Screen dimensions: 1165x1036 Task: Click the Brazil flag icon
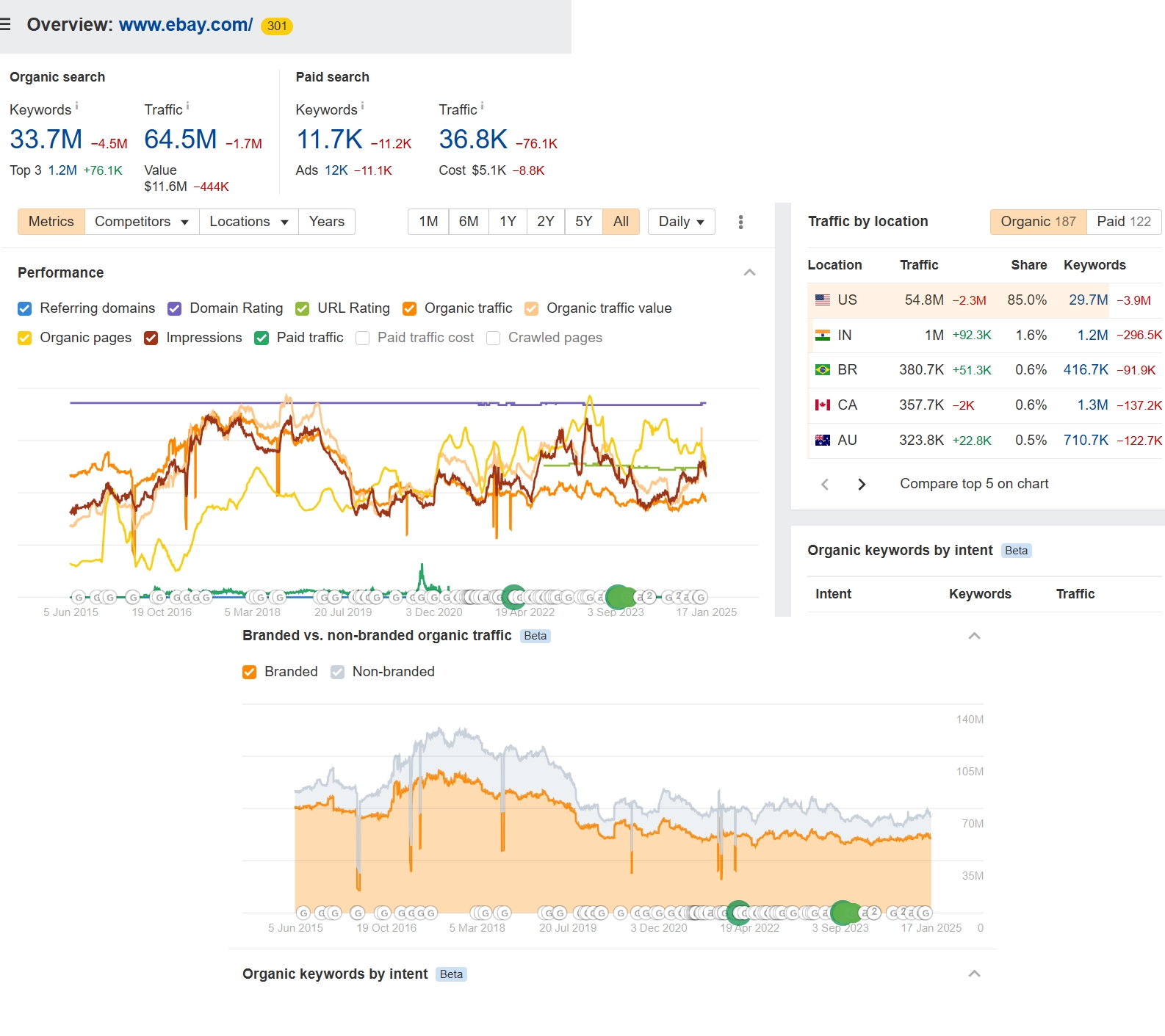coord(823,370)
